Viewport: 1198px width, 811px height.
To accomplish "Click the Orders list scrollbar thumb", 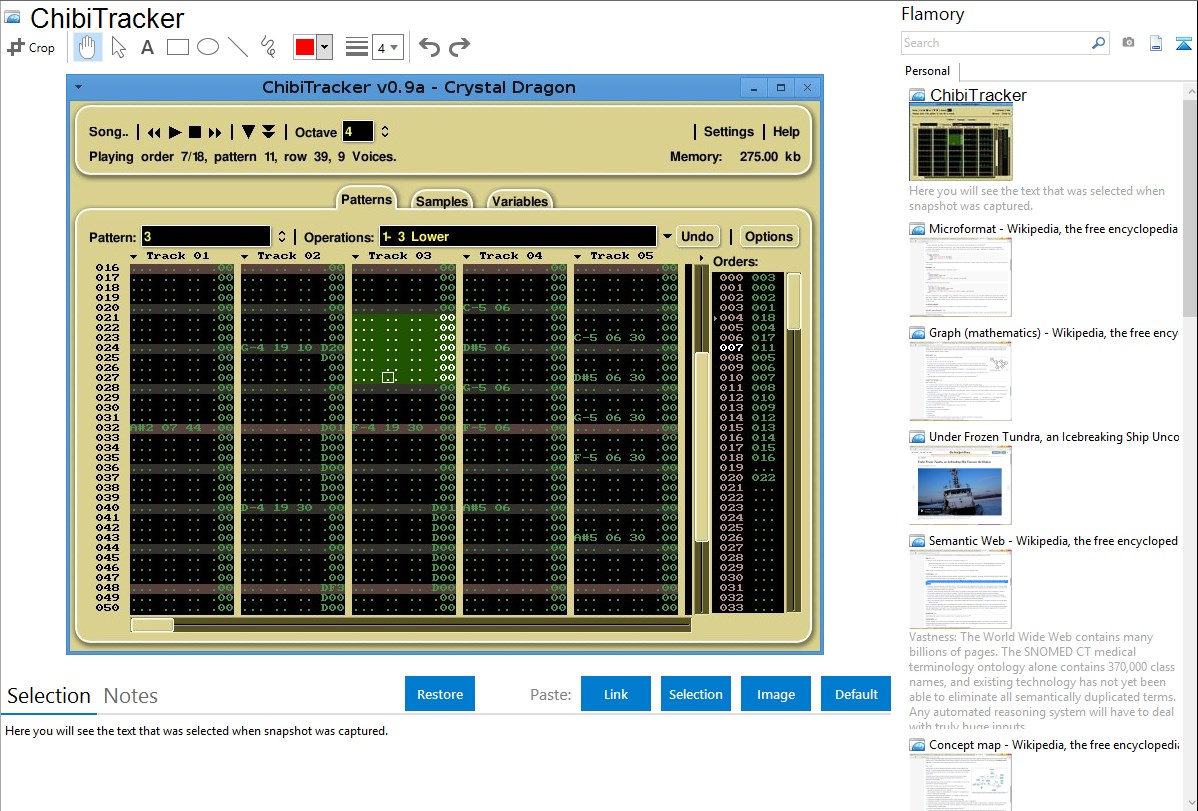I will point(794,301).
